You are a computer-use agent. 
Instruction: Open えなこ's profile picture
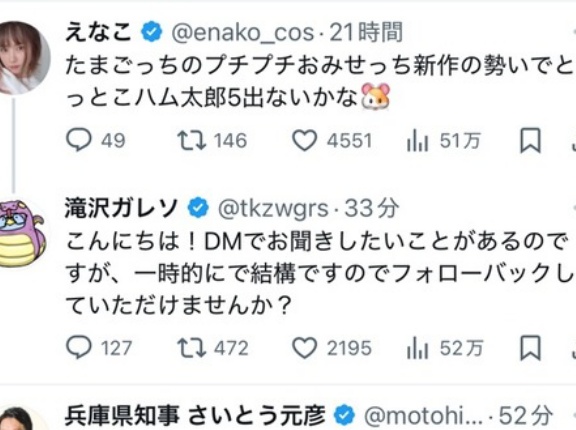tap(23, 57)
